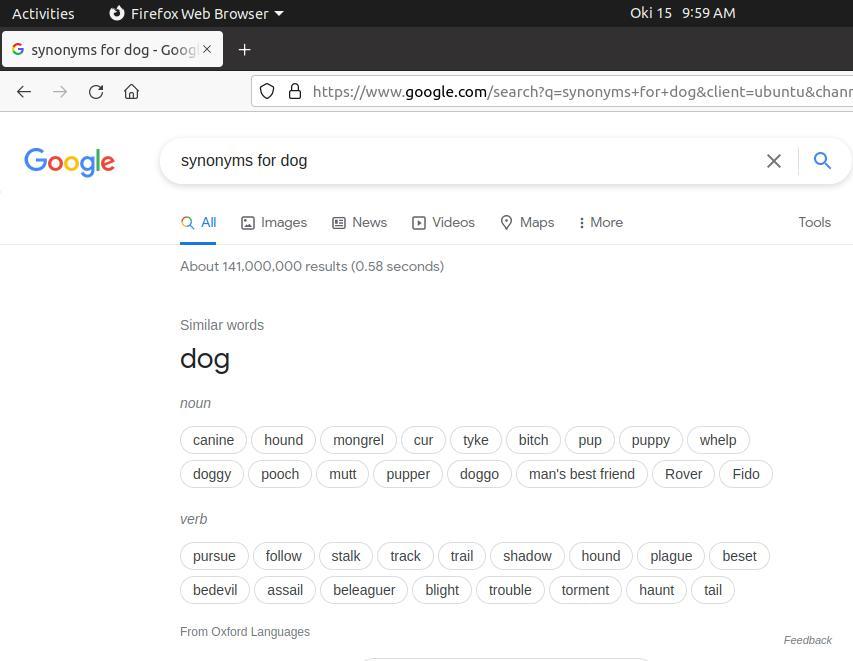Click the blue magnifier search icon
The height and width of the screenshot is (661, 853).
pos(822,160)
